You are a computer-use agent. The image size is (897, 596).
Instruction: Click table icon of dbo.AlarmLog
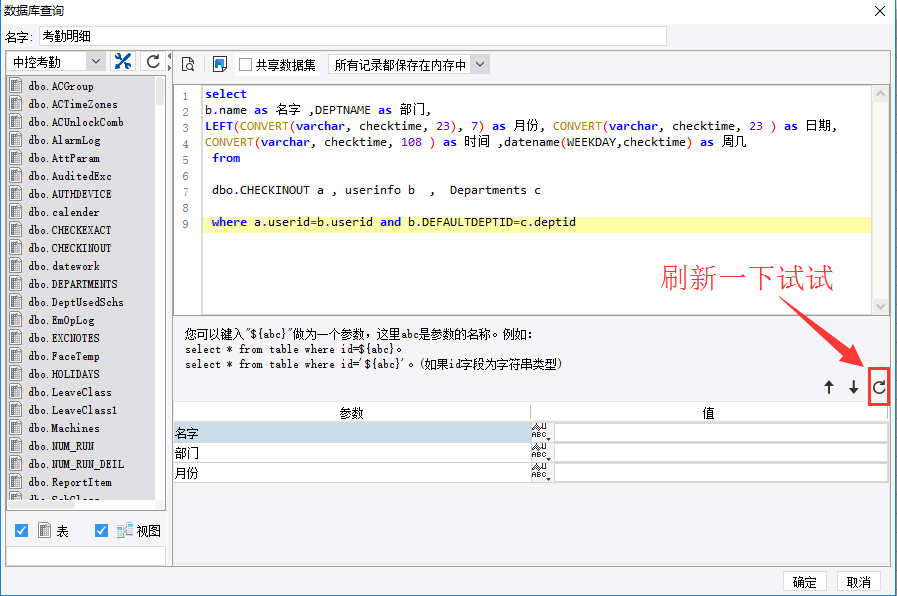pos(16,140)
